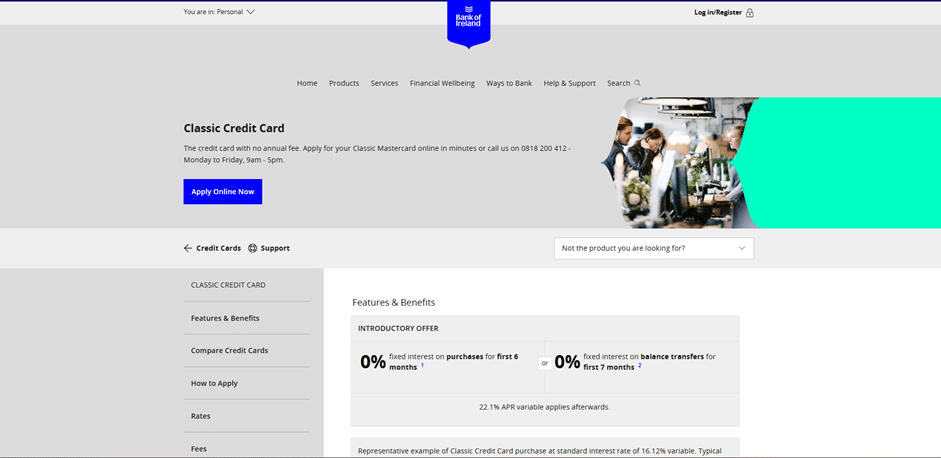The width and height of the screenshot is (941, 458).
Task: Click the padlock icon beside Log in/Register
Action: (750, 13)
